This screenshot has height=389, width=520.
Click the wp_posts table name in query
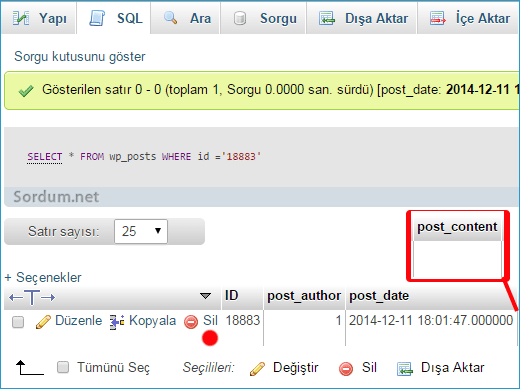133,157
